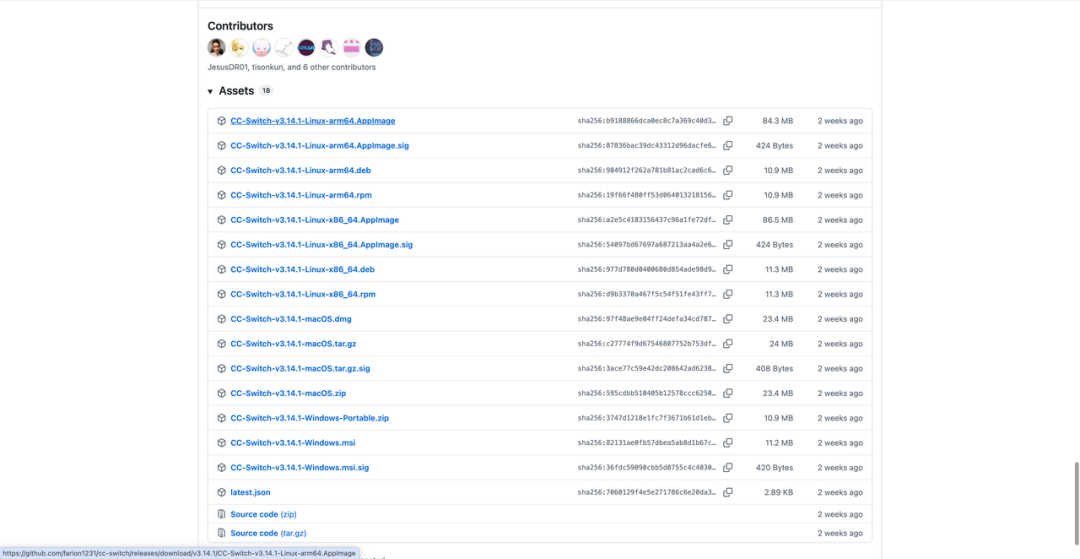1080x559 pixels.
Task: Open second contributor avatar with blonde hair
Action: 239,48
